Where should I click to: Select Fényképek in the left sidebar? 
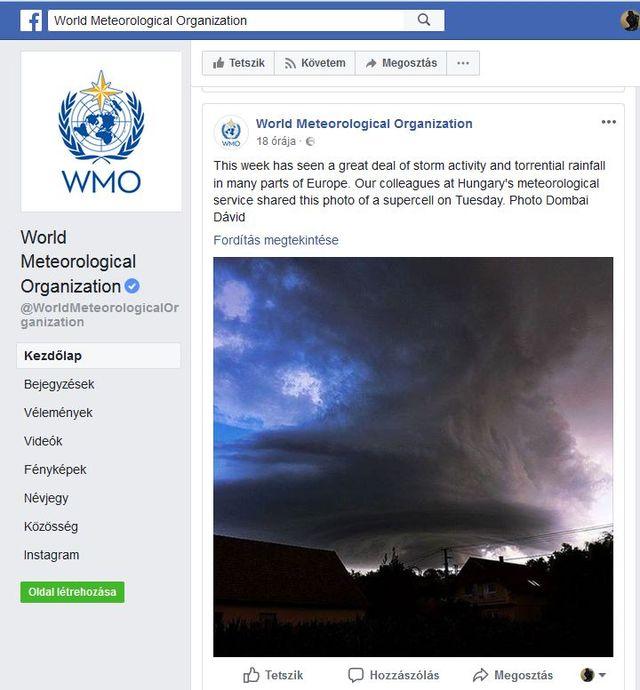[55, 470]
